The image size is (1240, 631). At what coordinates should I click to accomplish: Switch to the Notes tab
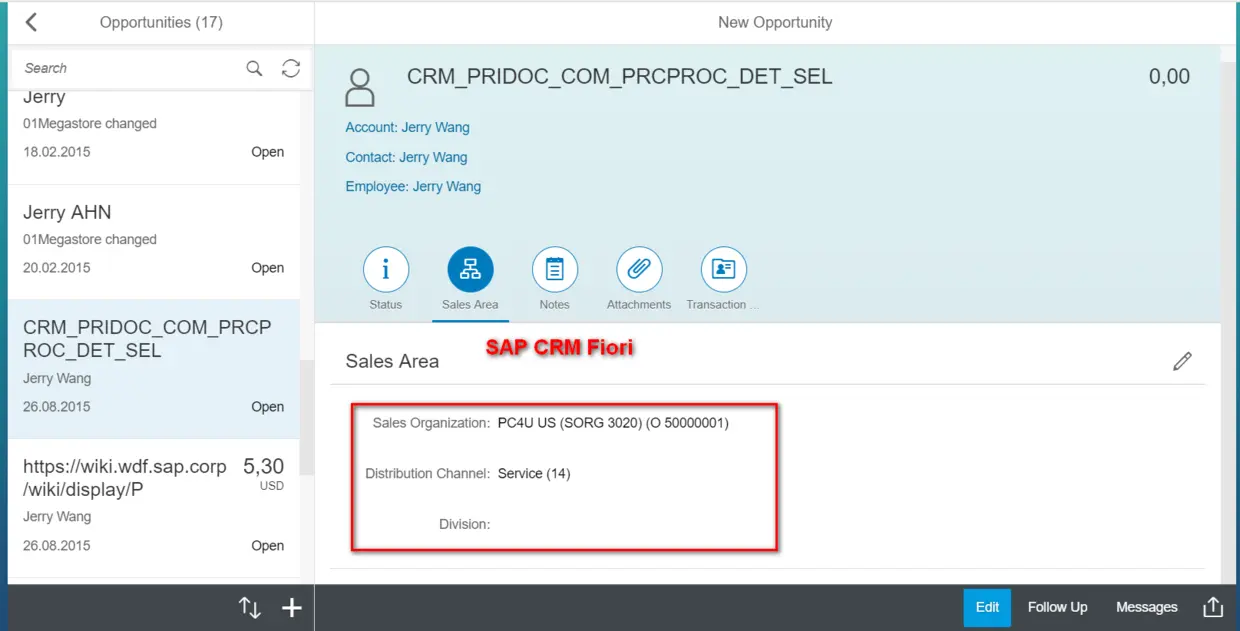coord(554,270)
